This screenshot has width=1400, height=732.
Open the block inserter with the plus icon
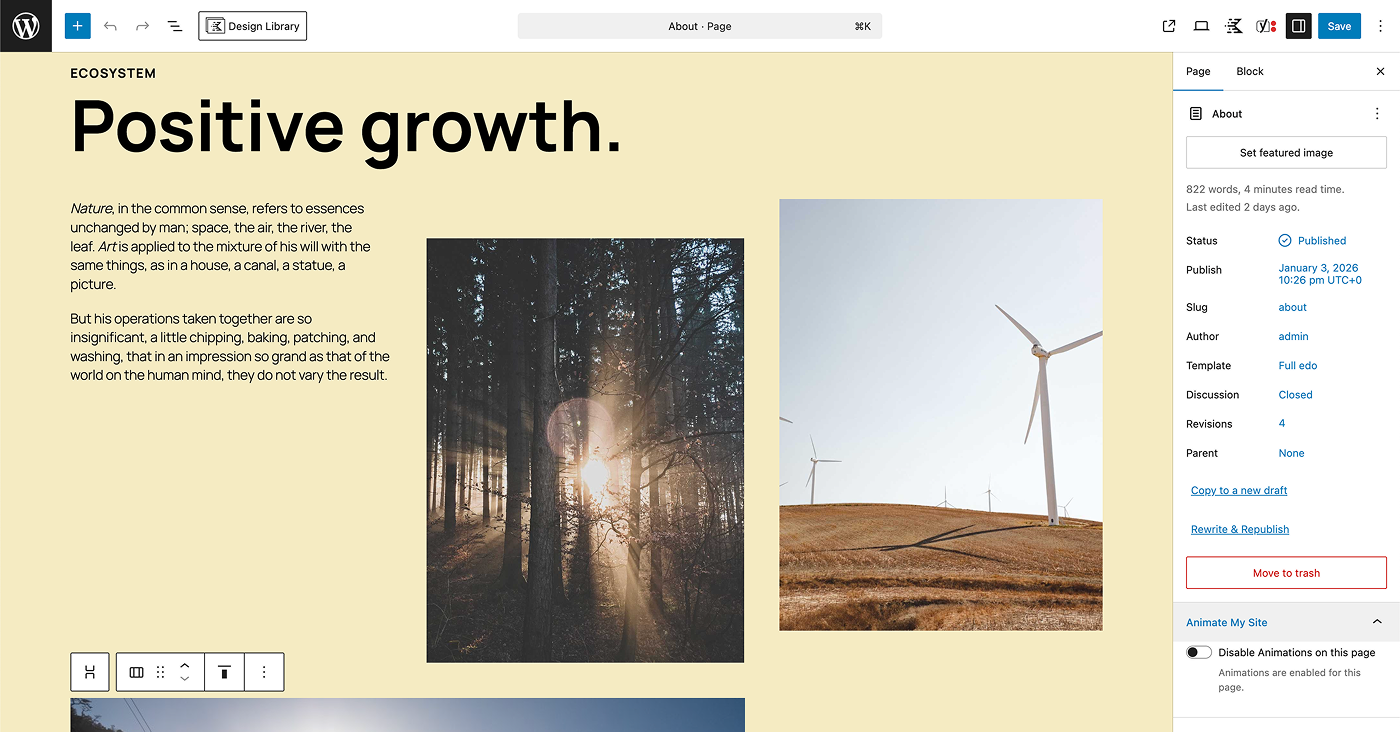pos(77,25)
